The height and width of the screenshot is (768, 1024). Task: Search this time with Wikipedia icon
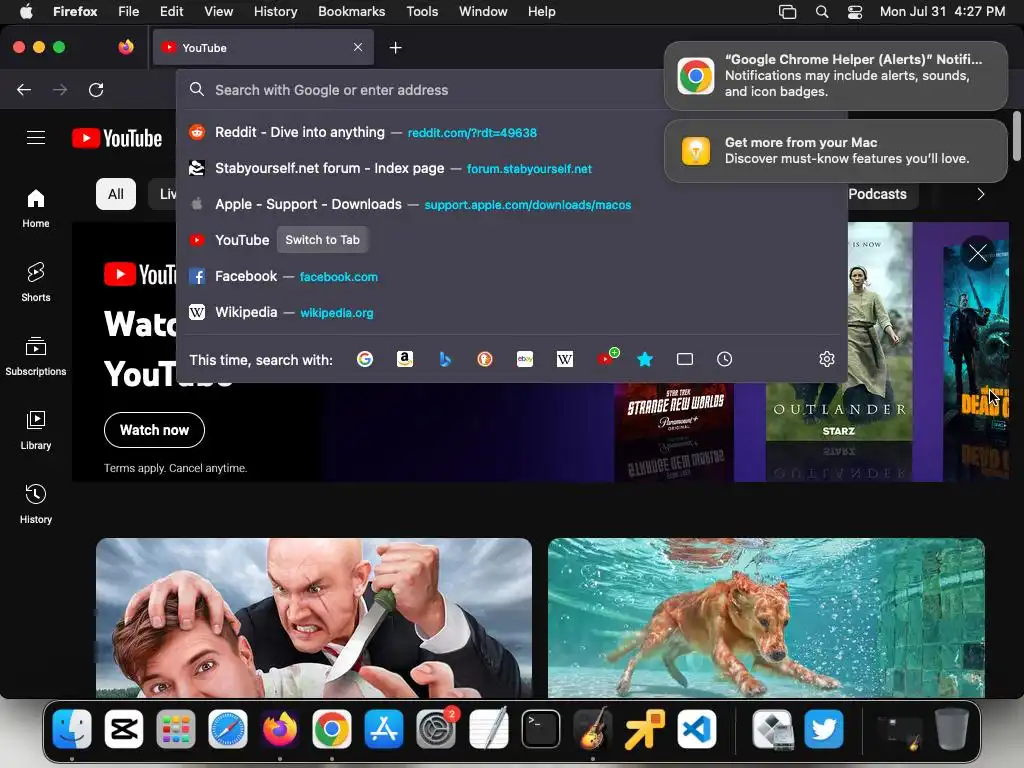(x=565, y=359)
